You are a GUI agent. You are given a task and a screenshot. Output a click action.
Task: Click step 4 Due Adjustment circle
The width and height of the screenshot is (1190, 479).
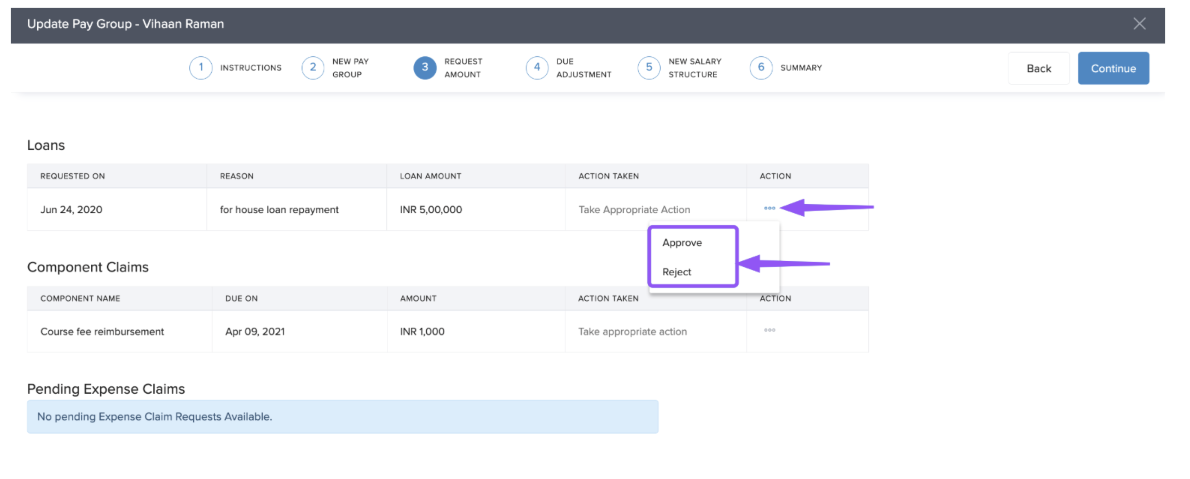[537, 68]
